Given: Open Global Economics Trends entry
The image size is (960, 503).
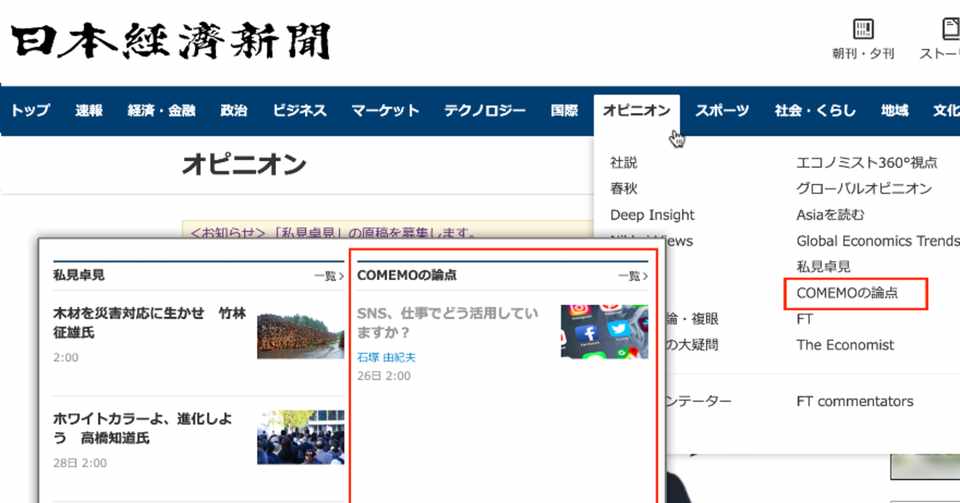Looking at the screenshot, I should (x=877, y=241).
